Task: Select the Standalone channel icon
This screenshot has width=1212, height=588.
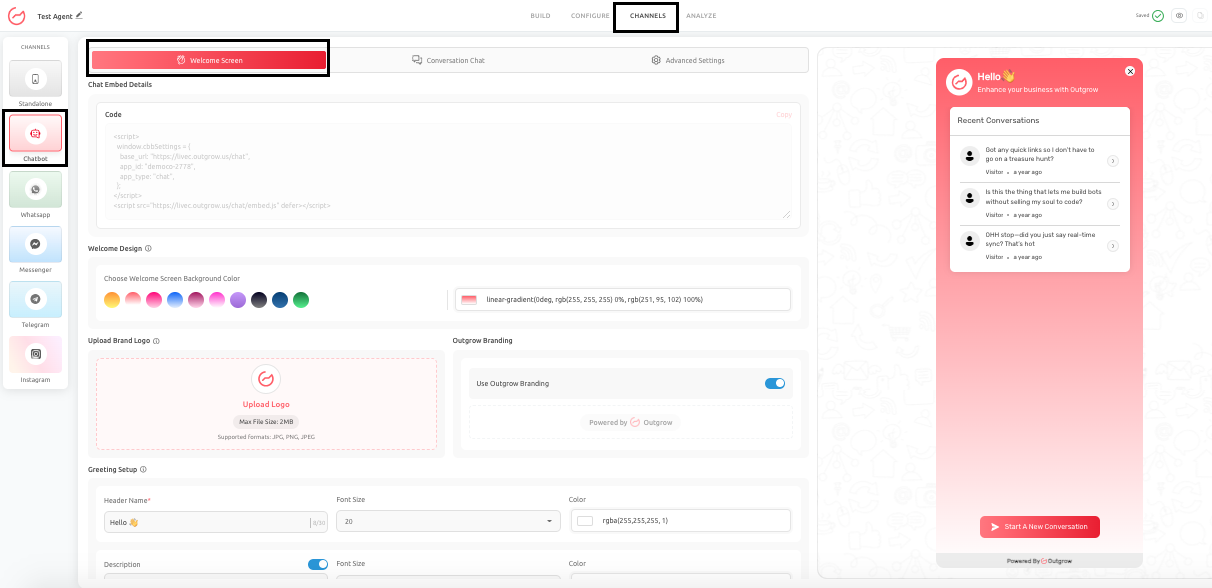Action: [x=35, y=79]
